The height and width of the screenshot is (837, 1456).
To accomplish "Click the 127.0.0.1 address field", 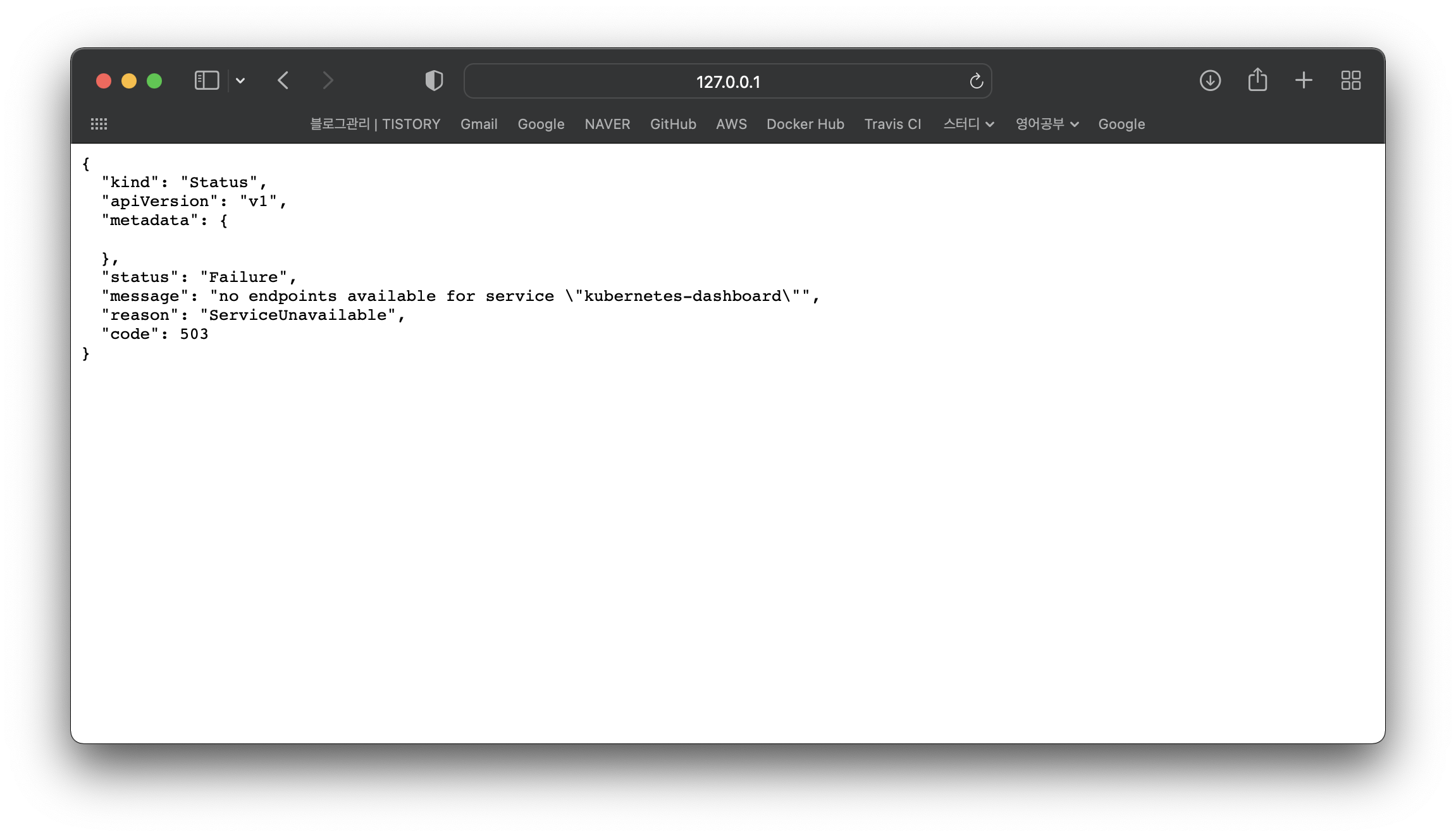I will coord(727,82).
